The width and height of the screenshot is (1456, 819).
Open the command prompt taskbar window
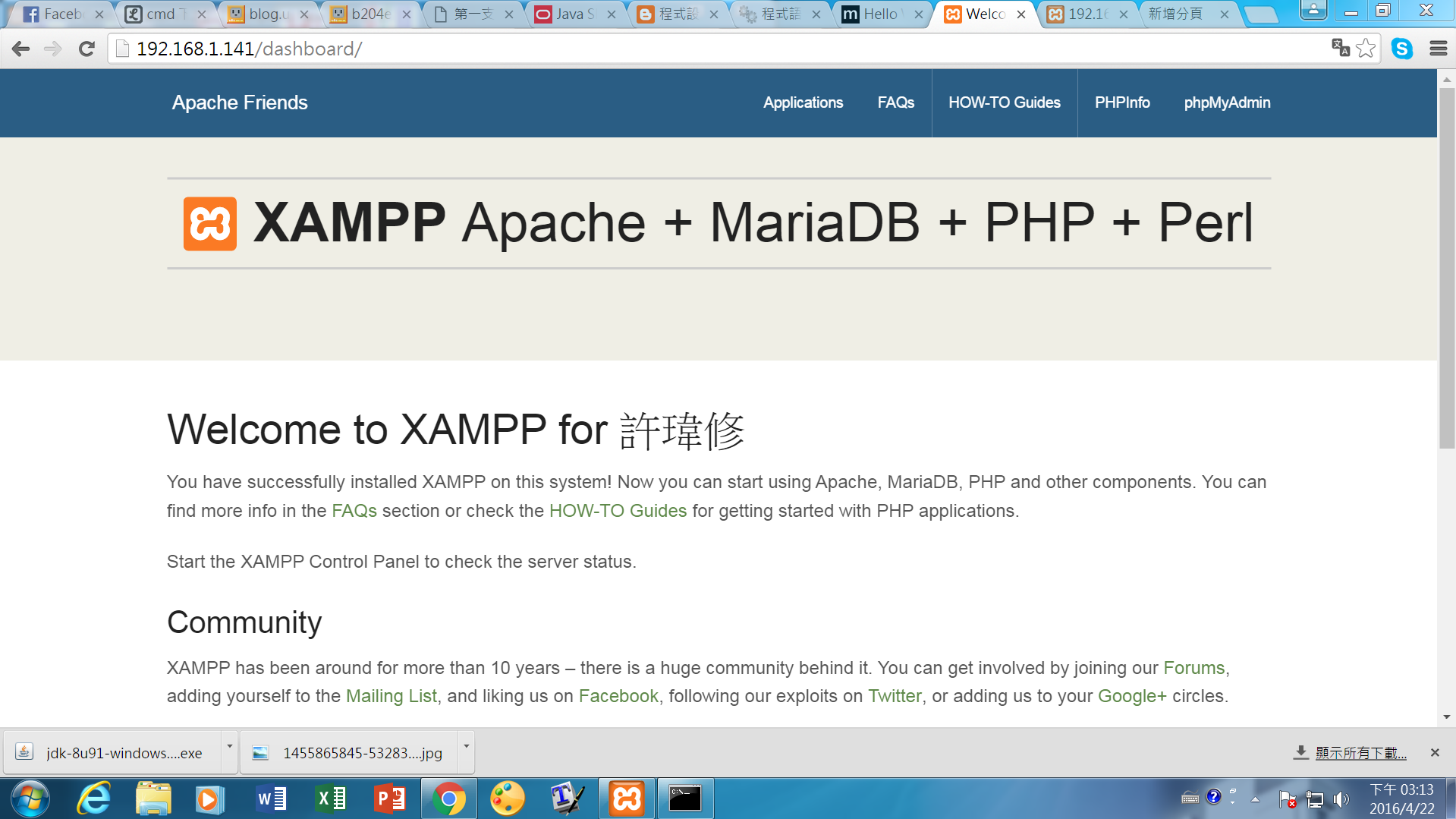pyautogui.click(x=685, y=799)
